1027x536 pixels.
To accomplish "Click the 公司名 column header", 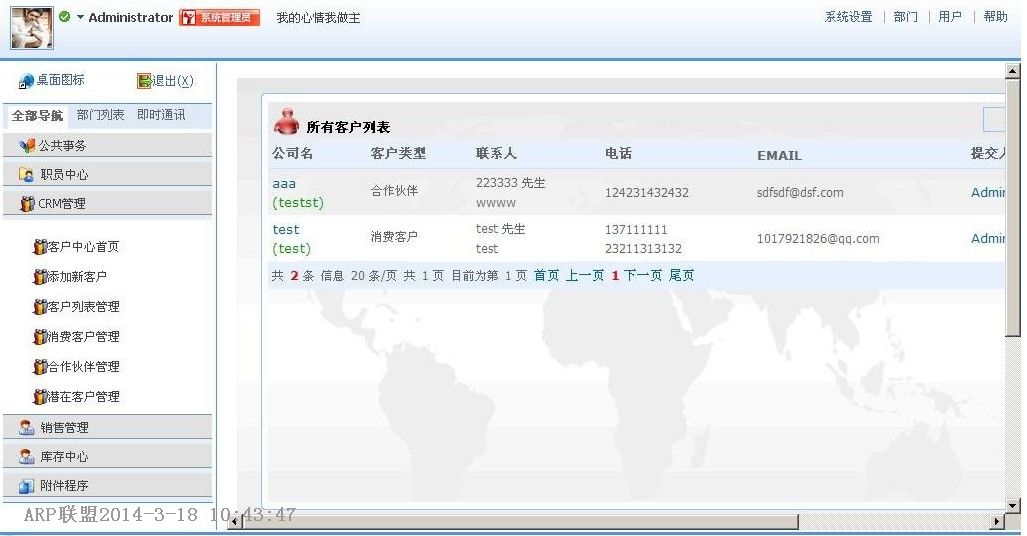I will coord(292,153).
